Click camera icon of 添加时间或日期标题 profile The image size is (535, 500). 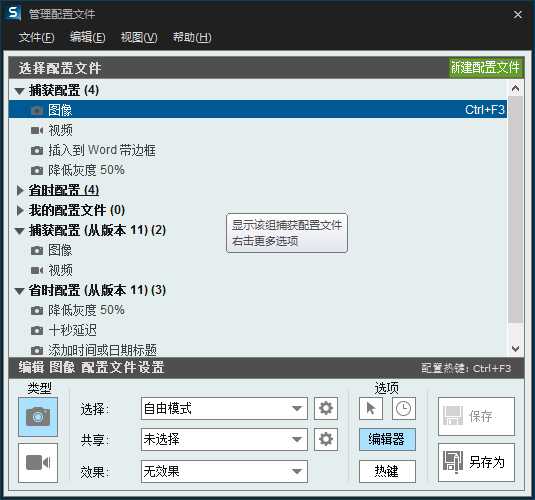[x=37, y=351]
